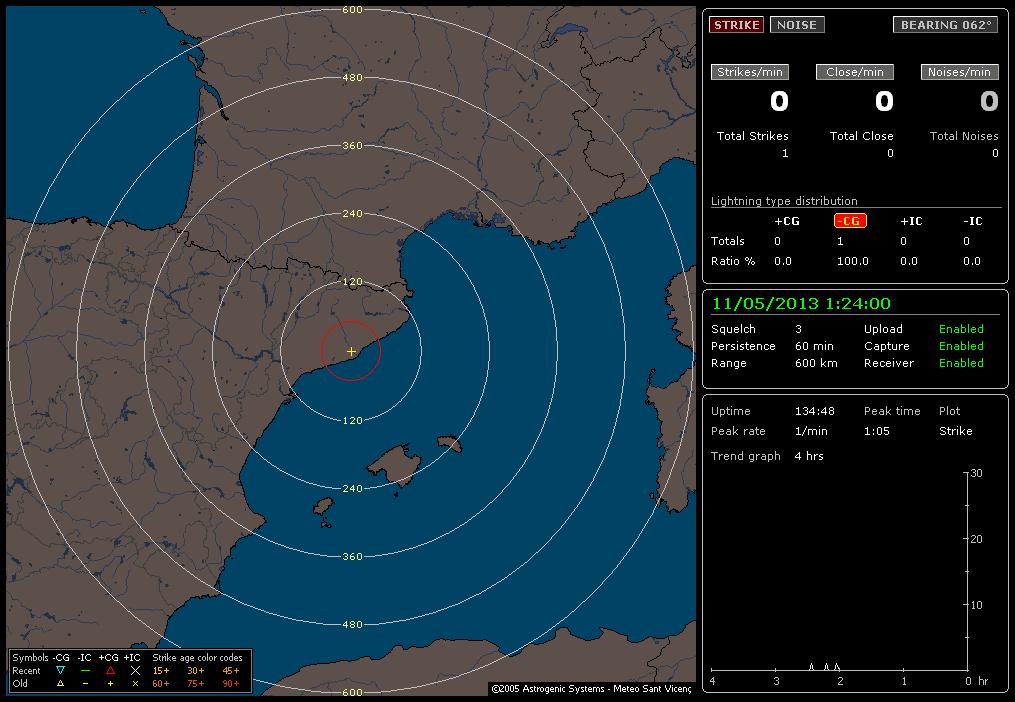Click the Range value 600 km
1015x702 pixels.
point(816,363)
